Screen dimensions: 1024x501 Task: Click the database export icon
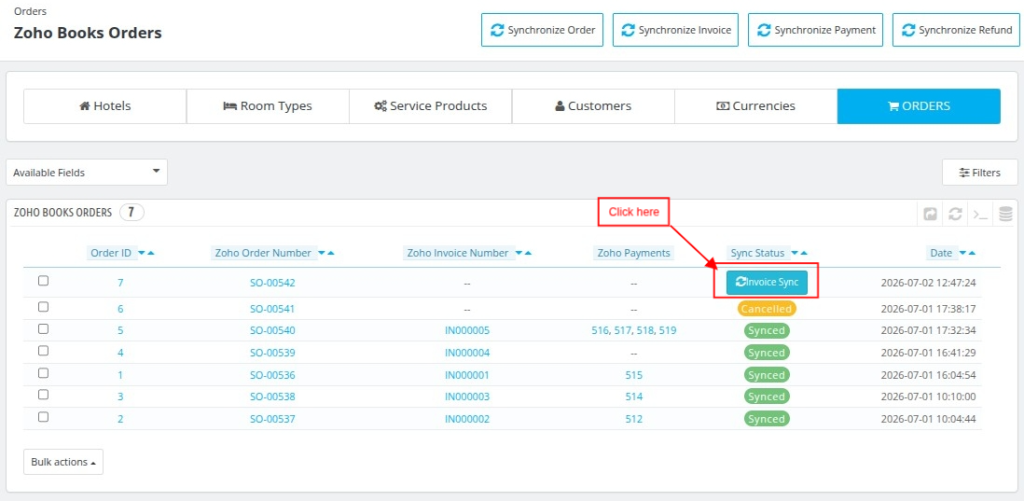click(x=1006, y=214)
